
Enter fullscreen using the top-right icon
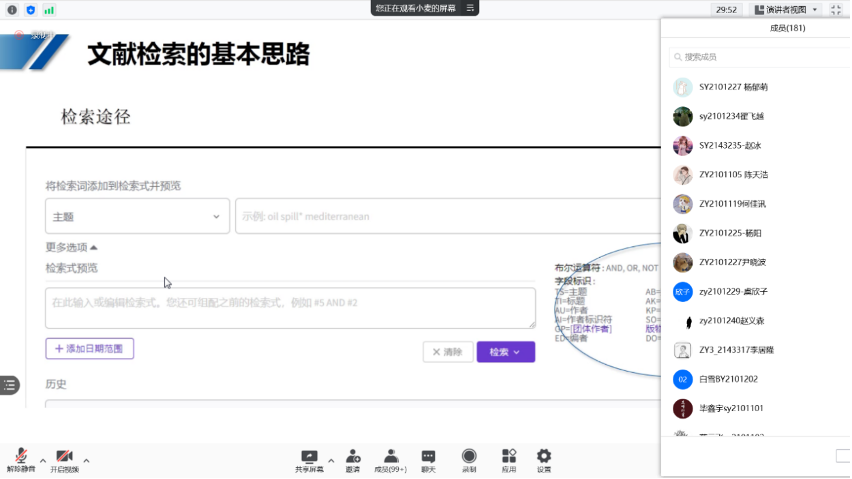coord(836,9)
